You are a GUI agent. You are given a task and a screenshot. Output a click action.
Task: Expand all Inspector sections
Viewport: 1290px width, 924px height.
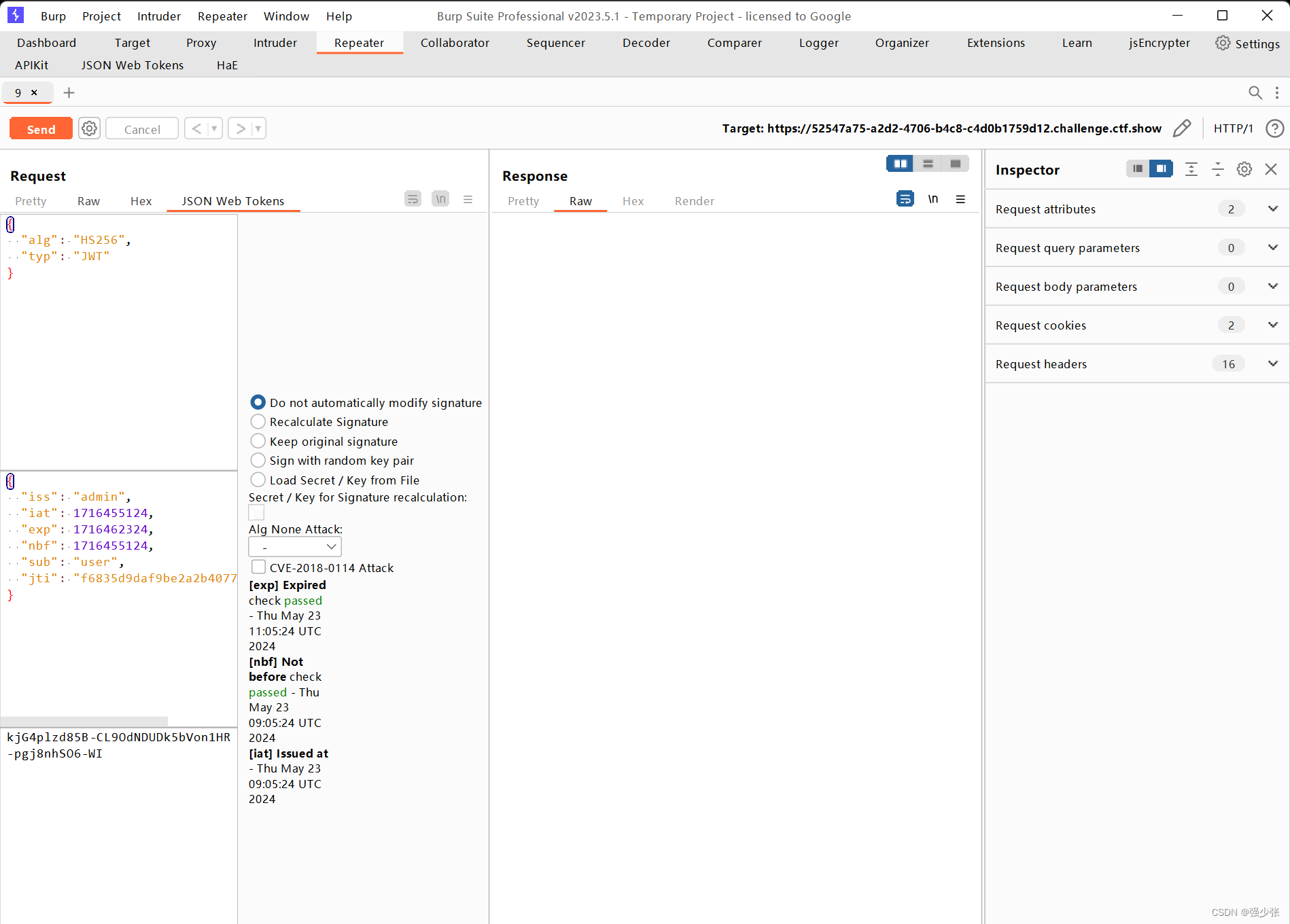pyautogui.click(x=1191, y=169)
